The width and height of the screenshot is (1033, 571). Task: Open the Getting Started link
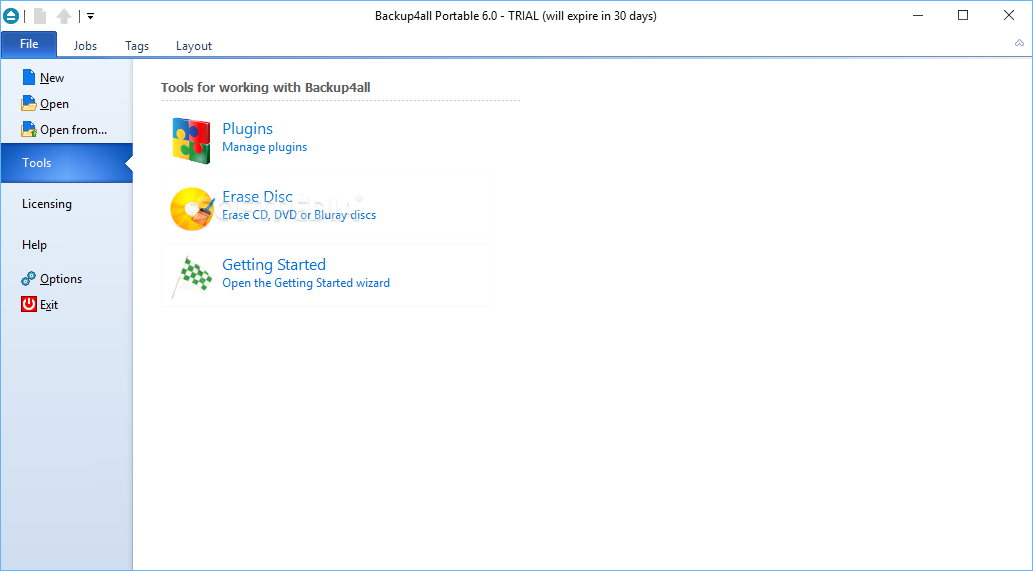pyautogui.click(x=274, y=264)
